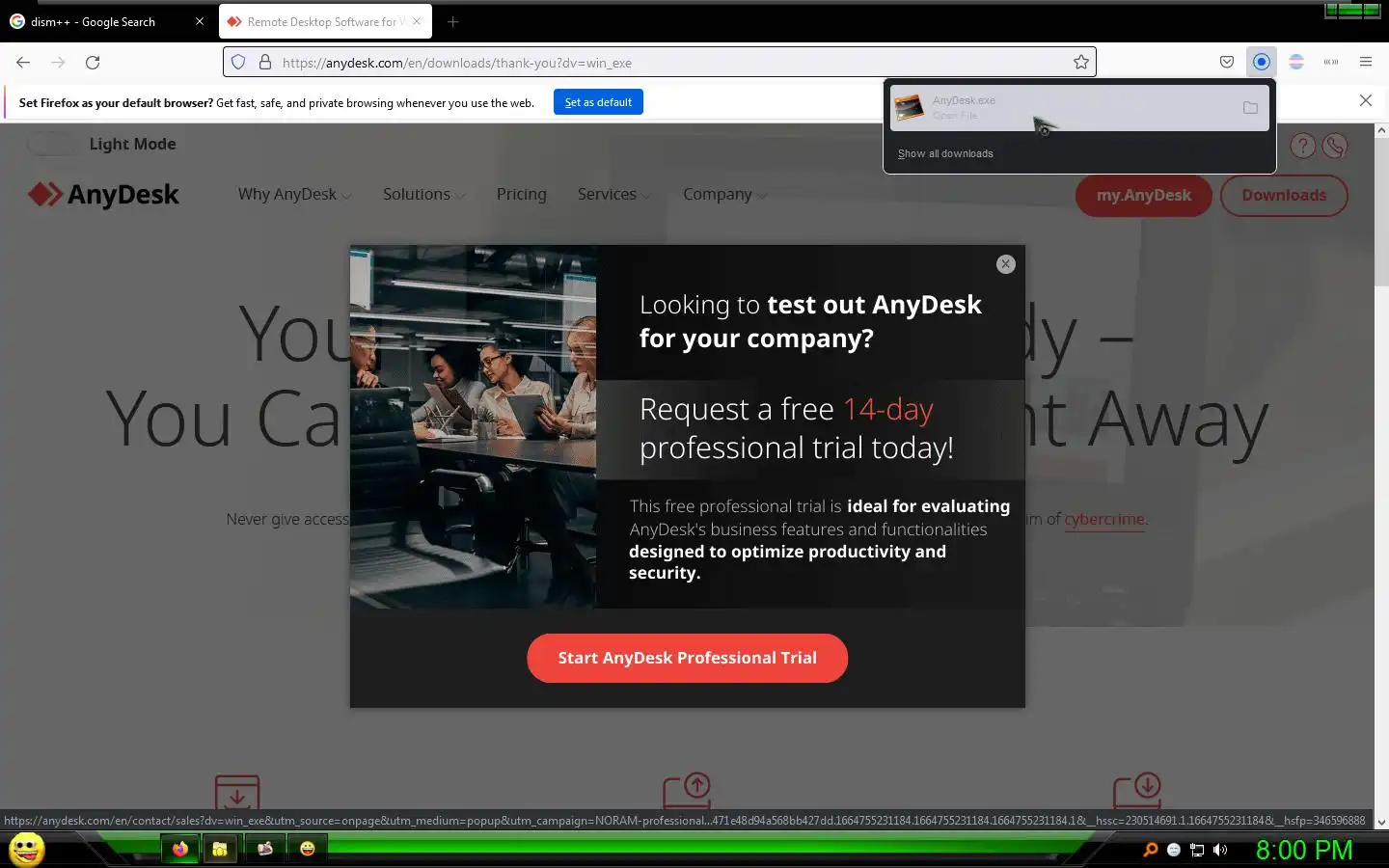Screen dimensions: 1389x868
Task: Click the scroll down arrow on the page
Action: (1381, 823)
